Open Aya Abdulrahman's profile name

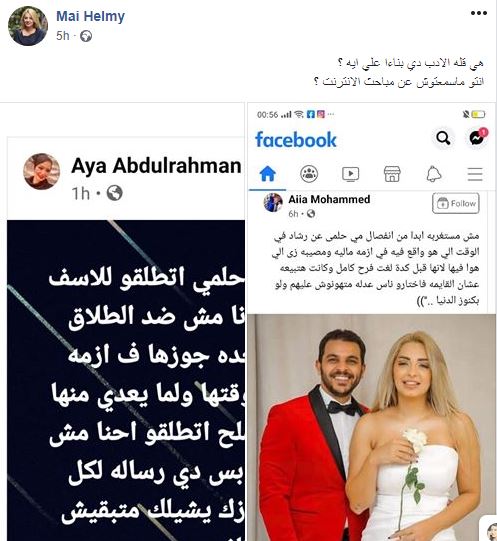(x=156, y=166)
